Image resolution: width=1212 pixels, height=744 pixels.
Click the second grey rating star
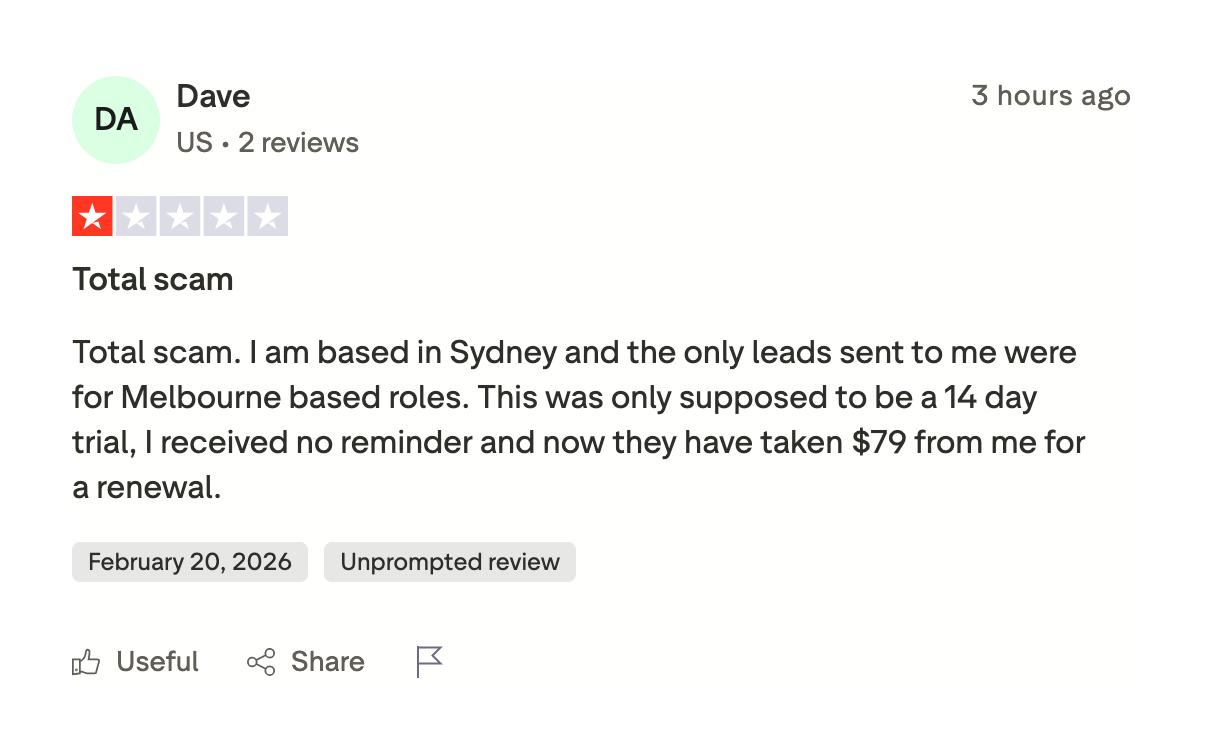tap(136, 216)
